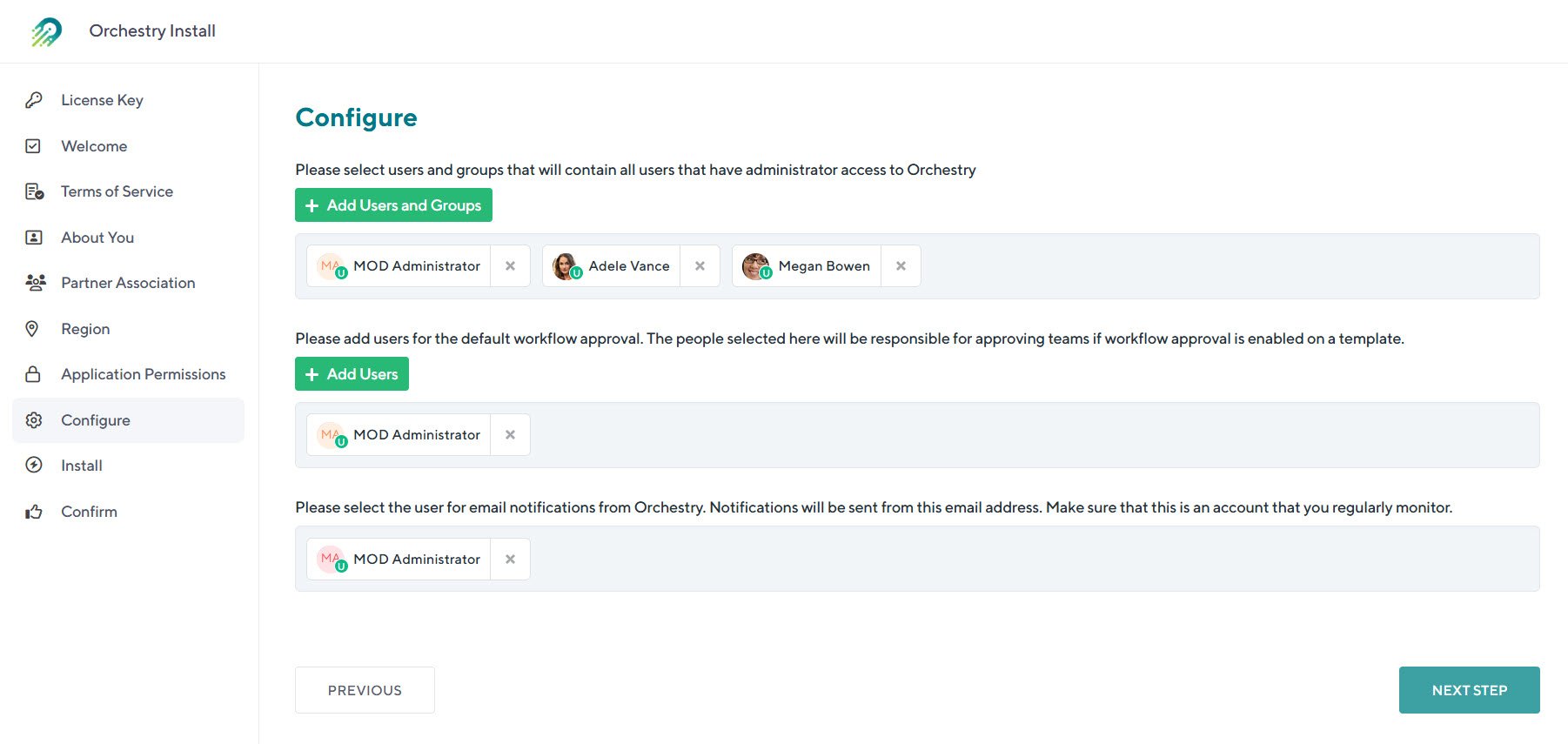The image size is (1568, 744).
Task: Click Adele Vance name chip
Action: pyautogui.click(x=629, y=266)
